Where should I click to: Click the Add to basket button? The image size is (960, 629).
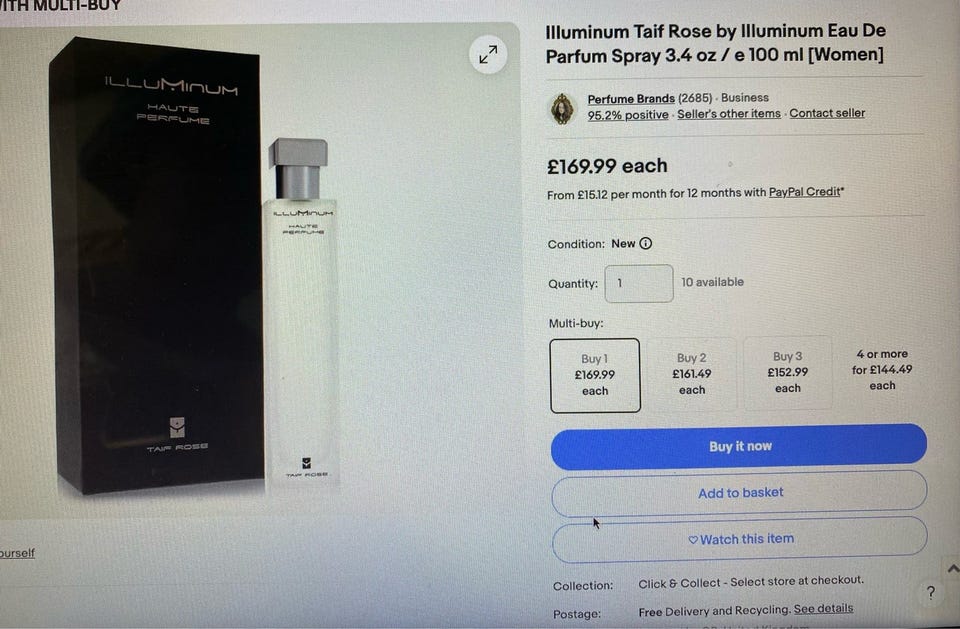coord(740,493)
